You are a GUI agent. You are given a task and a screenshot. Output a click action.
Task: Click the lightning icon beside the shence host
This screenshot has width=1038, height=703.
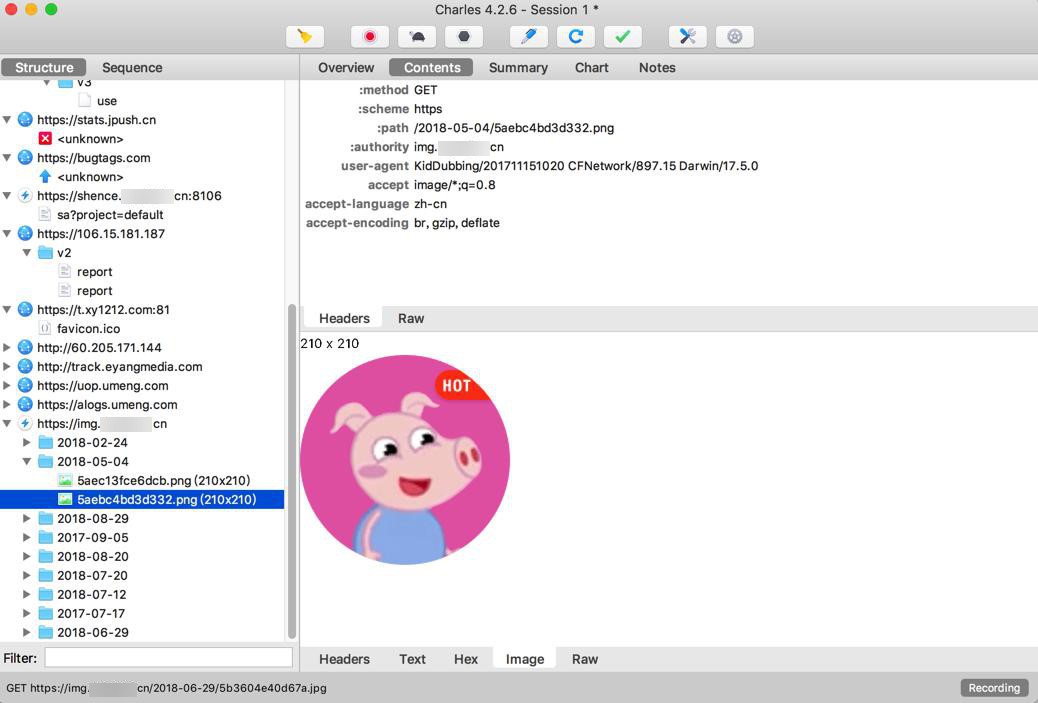point(25,196)
